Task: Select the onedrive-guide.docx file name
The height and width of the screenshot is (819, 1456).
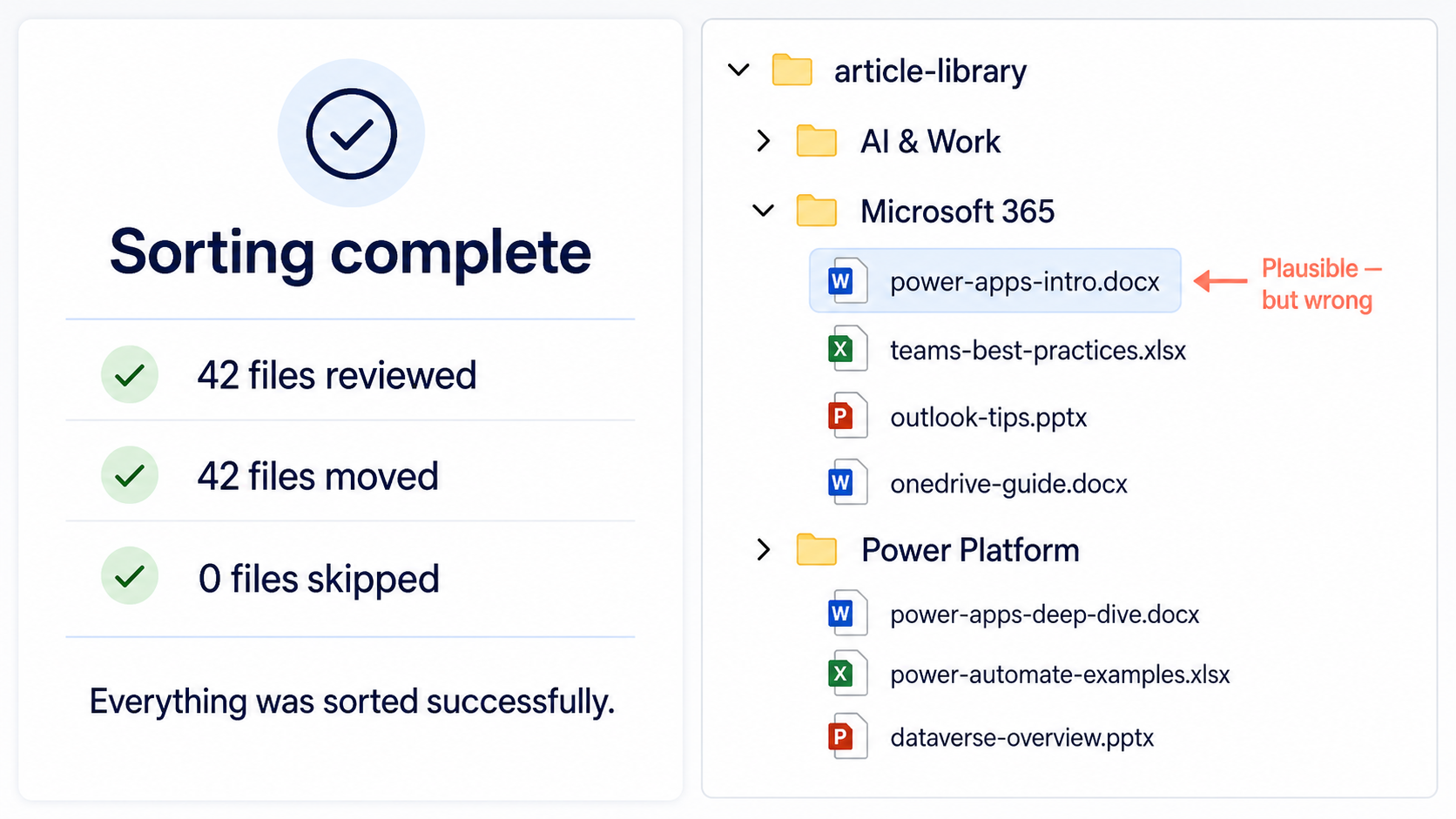Action: tap(1008, 484)
